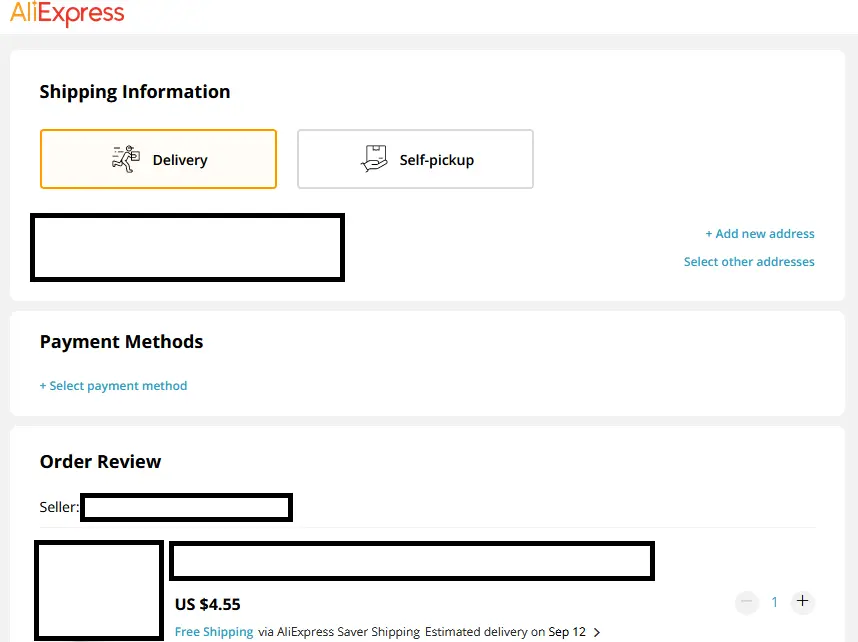Click the Add new address link

click(x=760, y=234)
